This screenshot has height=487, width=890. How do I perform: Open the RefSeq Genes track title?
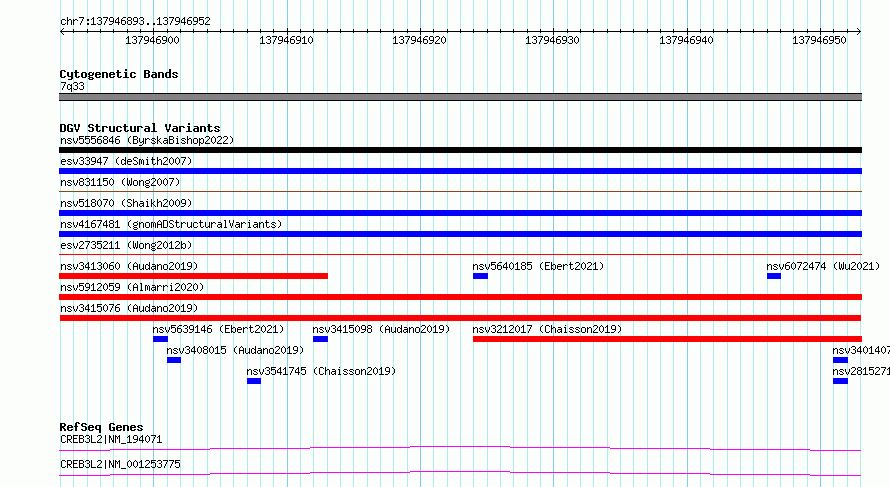tap(101, 427)
